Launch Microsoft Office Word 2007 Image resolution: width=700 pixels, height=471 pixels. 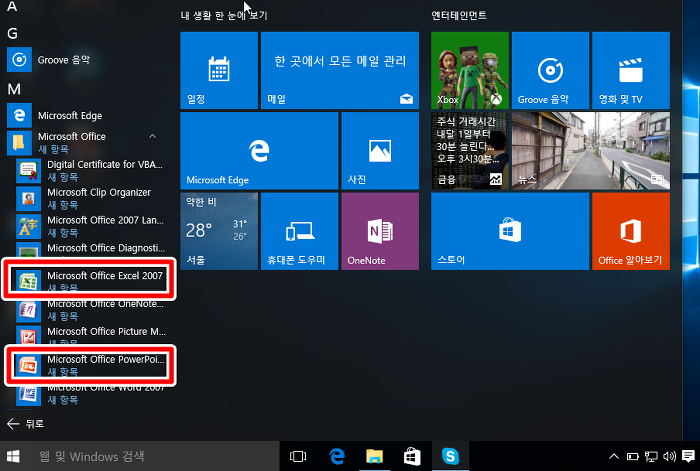click(91, 395)
